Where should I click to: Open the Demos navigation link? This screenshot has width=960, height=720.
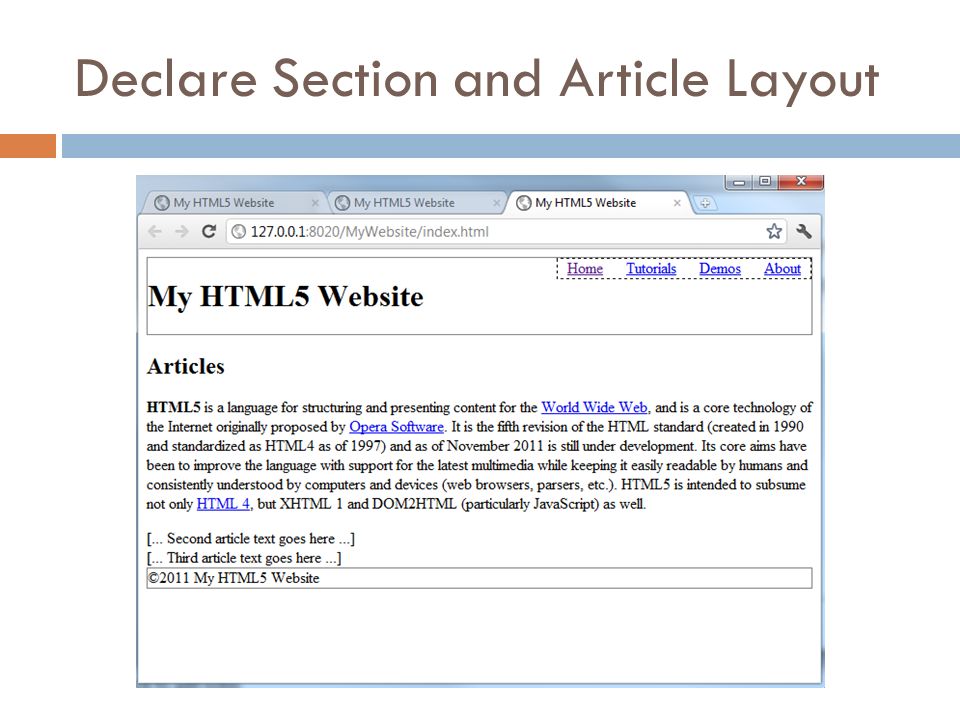[x=720, y=269]
